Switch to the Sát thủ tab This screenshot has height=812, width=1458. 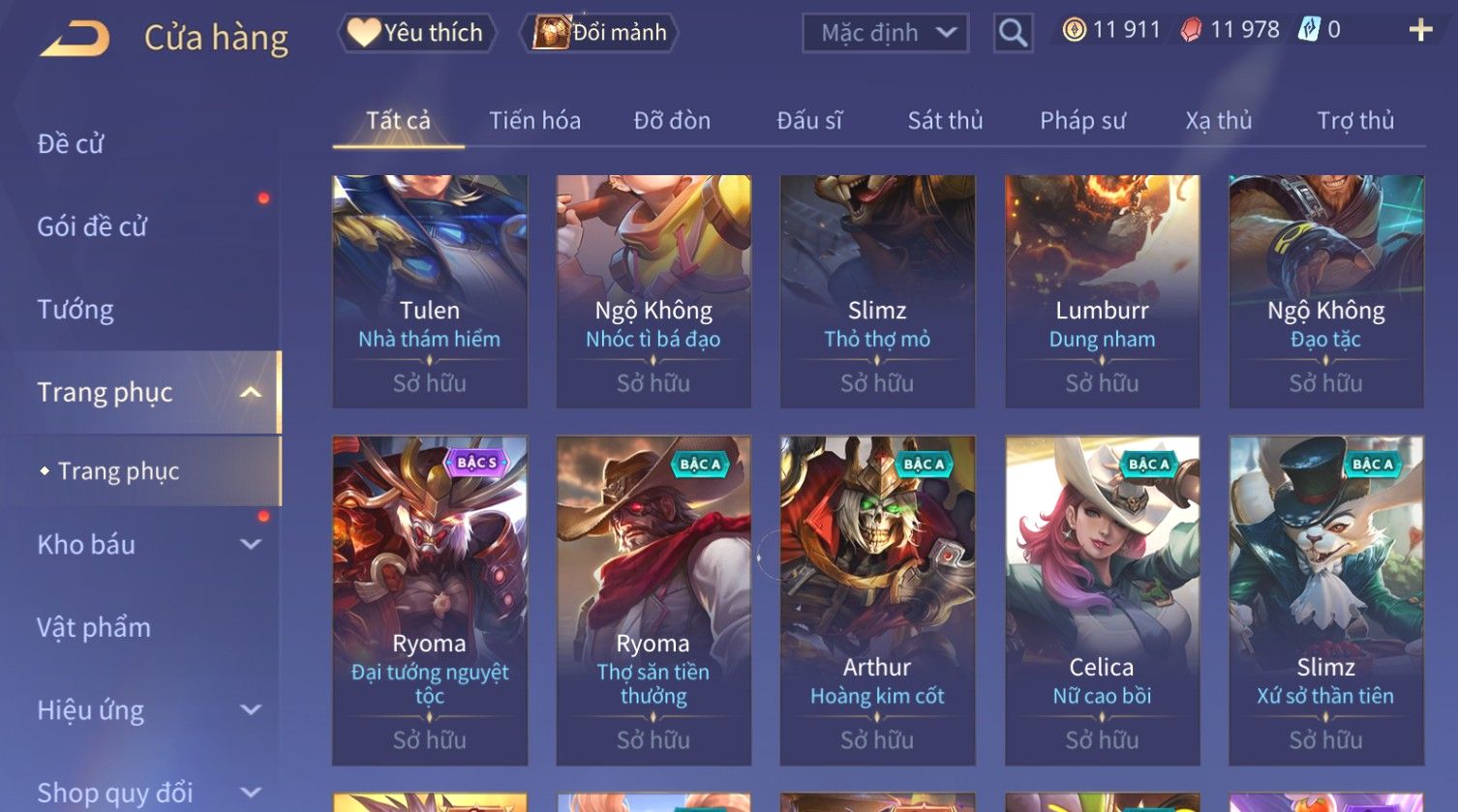(x=945, y=121)
